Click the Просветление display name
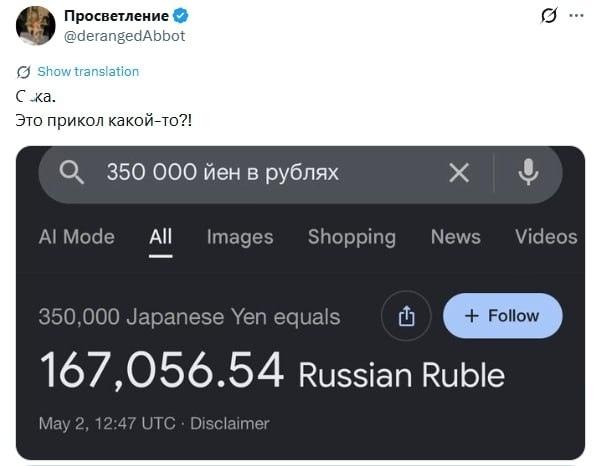Image resolution: width=600 pixels, height=466 pixels. (x=116, y=16)
